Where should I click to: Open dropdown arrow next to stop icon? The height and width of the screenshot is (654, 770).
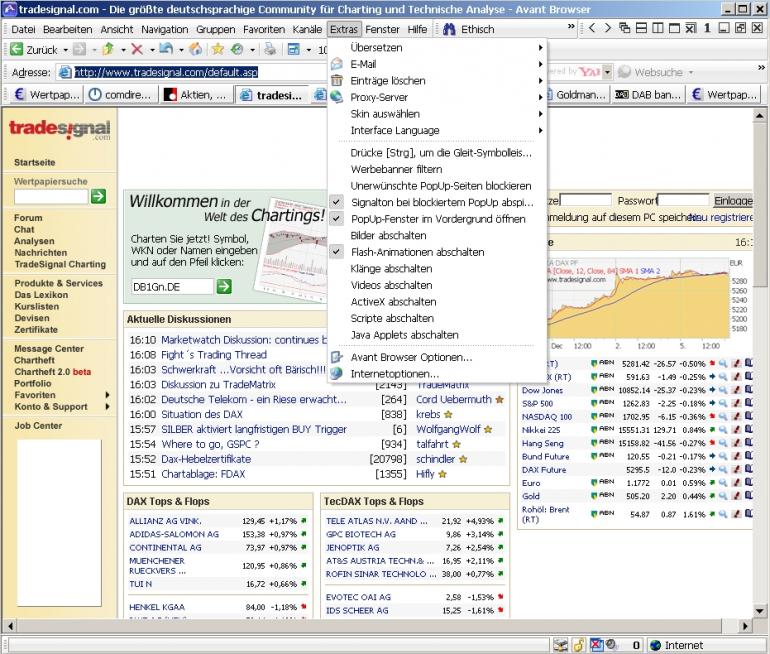click(x=152, y=50)
